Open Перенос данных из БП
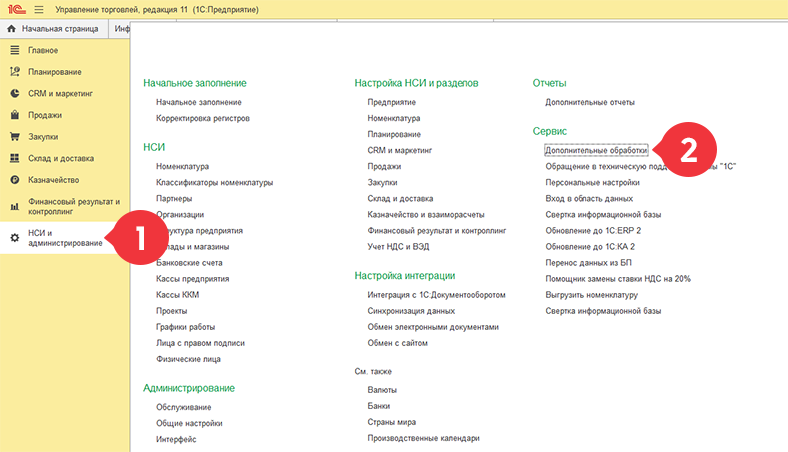Viewport: 788px width, 452px height. click(x=588, y=263)
